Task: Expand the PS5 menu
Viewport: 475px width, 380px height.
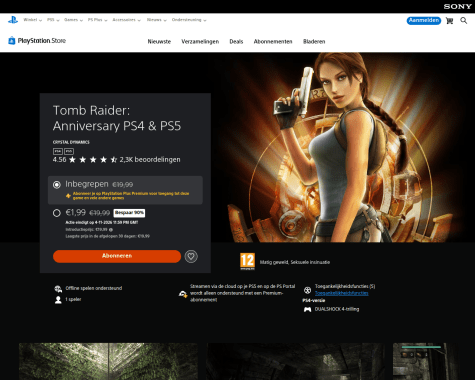Action: [x=53, y=20]
